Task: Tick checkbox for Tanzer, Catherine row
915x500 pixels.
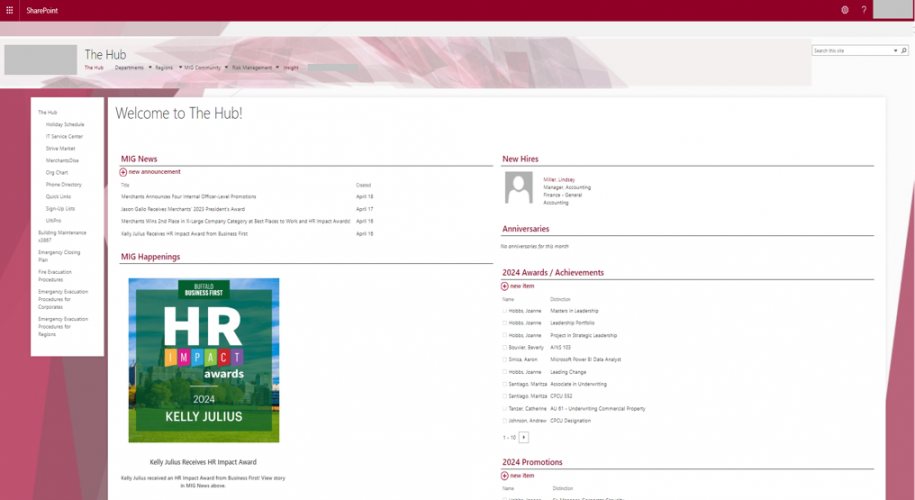Action: [x=505, y=408]
